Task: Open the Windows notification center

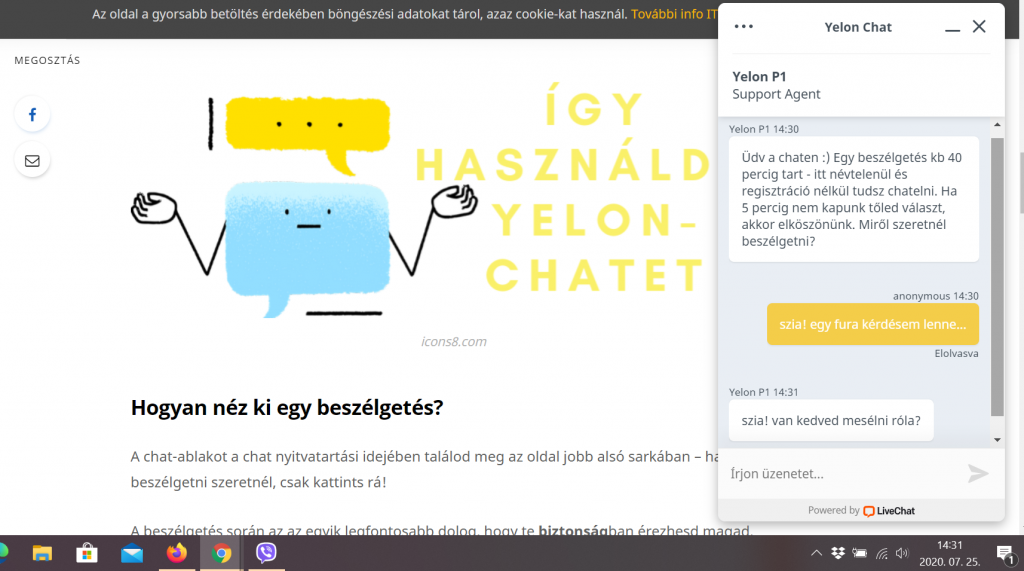Action: coord(1006,555)
